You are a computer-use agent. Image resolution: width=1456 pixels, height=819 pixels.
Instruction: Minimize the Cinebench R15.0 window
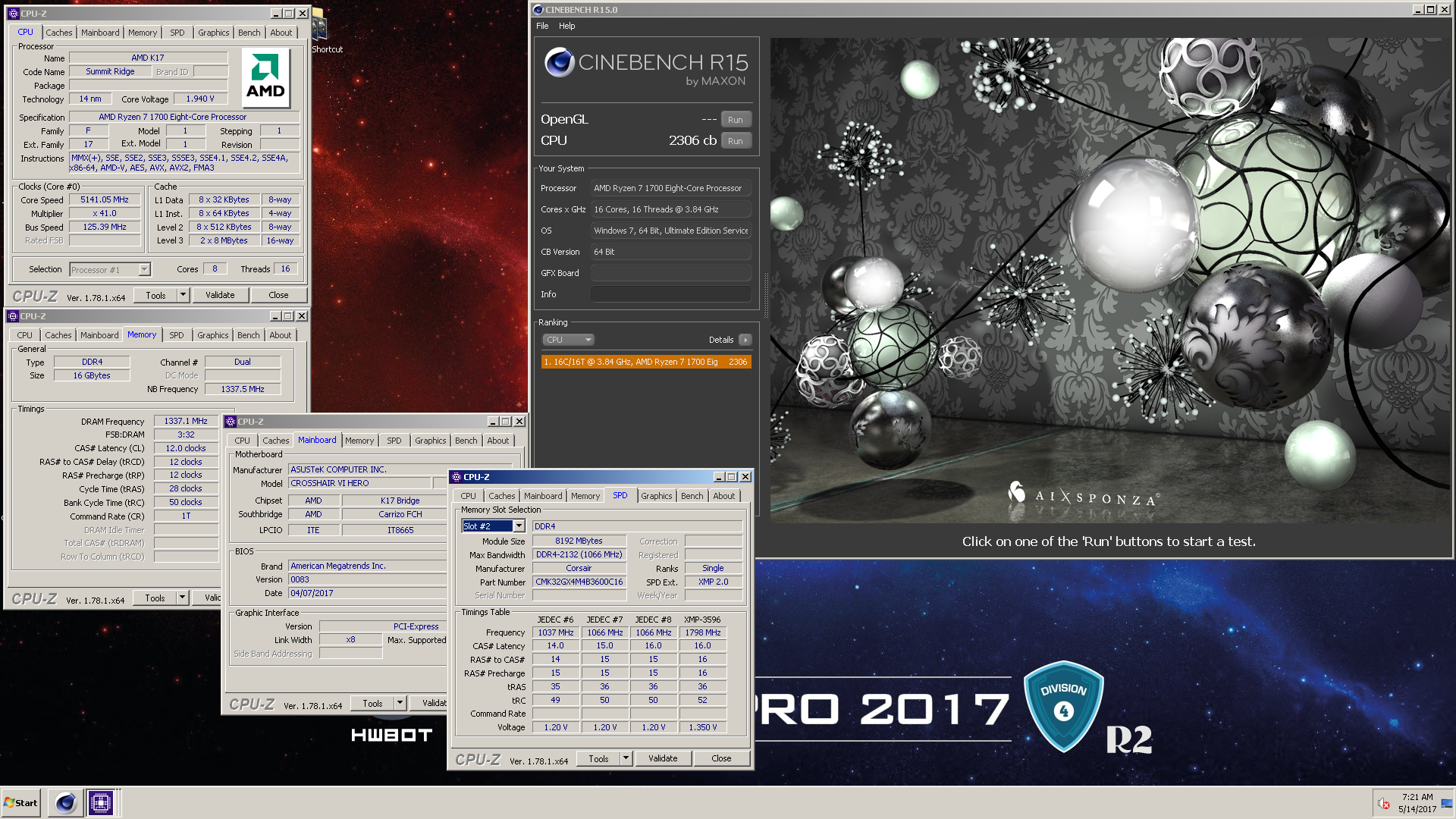(x=1417, y=10)
